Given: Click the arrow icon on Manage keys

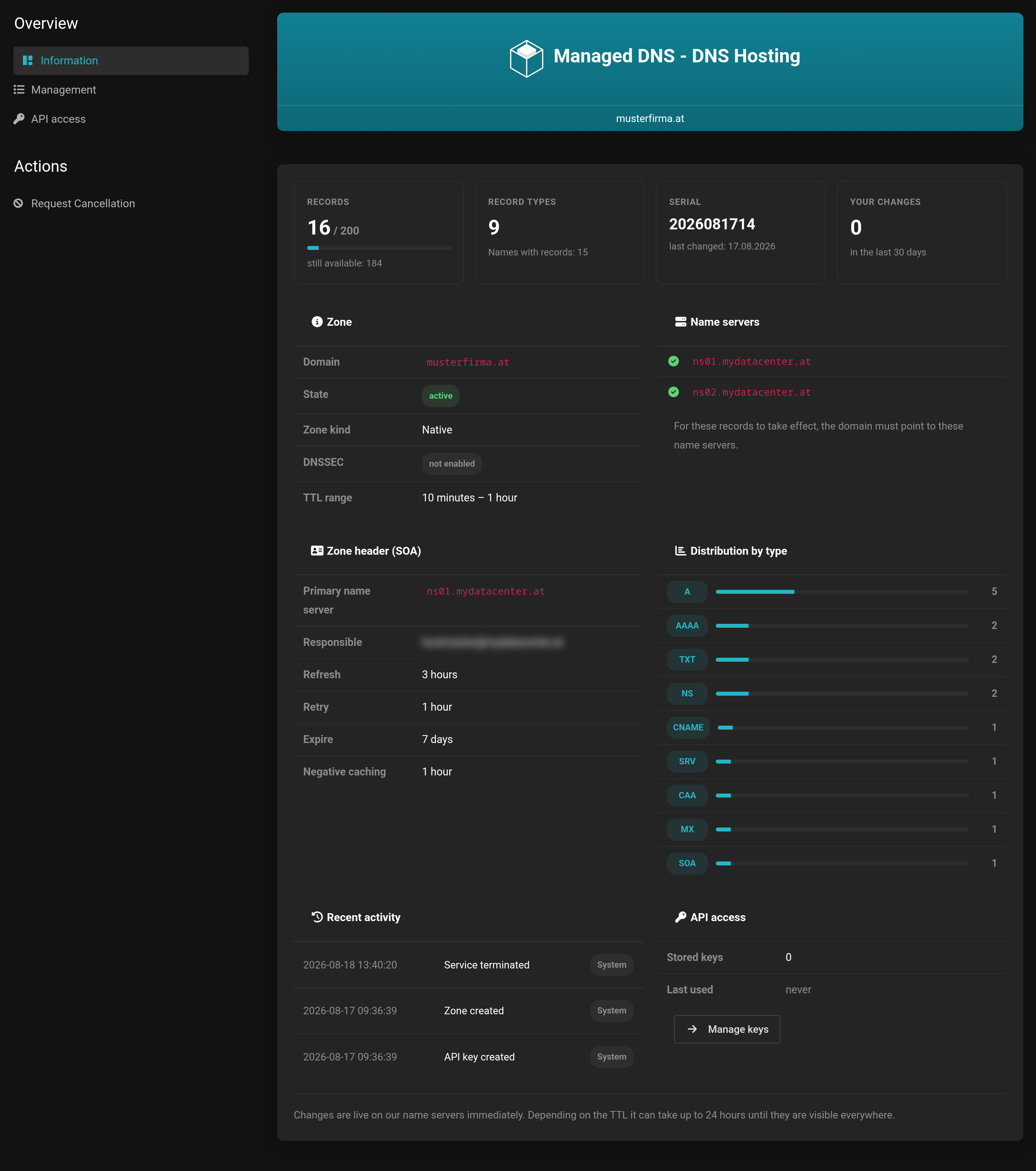Looking at the screenshot, I should 692,1030.
